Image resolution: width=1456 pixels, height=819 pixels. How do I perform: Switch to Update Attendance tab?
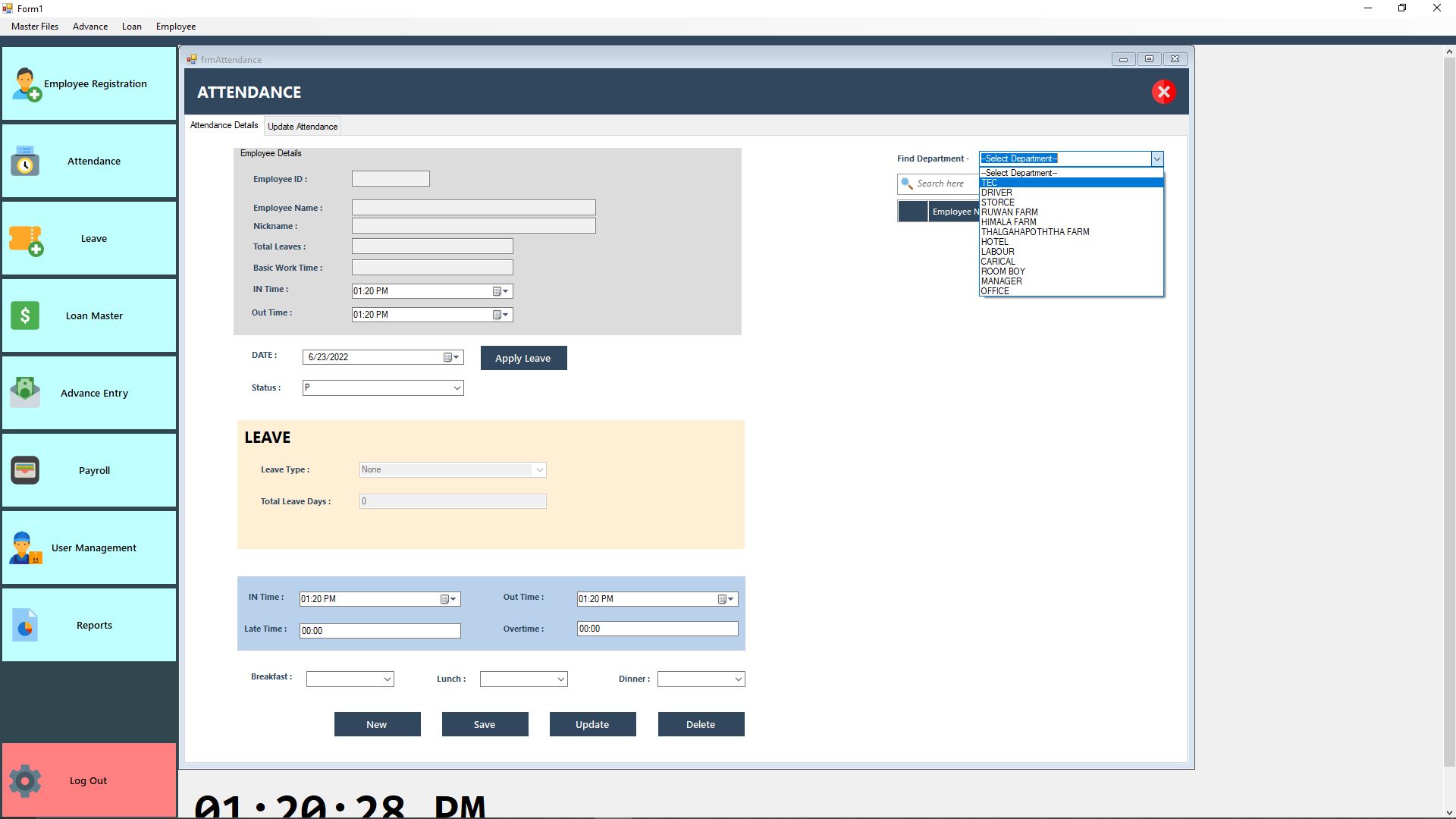pos(303,127)
